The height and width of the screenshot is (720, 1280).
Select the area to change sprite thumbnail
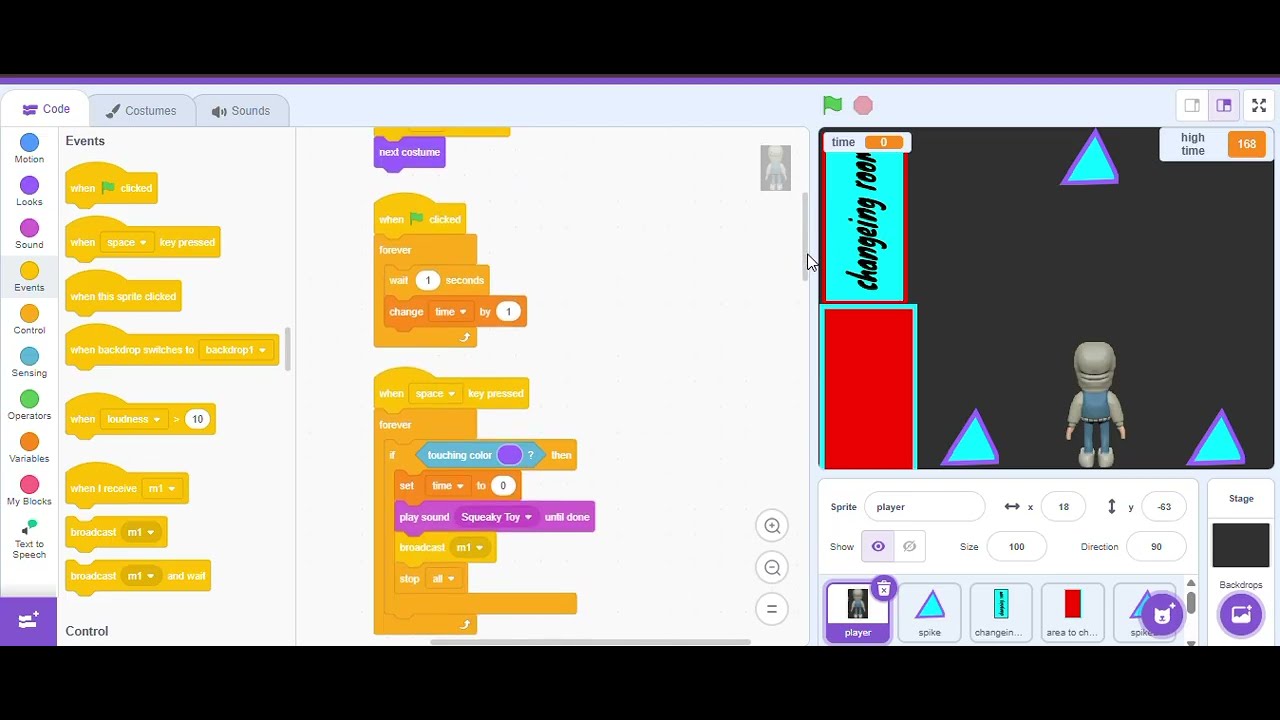pyautogui.click(x=1073, y=612)
